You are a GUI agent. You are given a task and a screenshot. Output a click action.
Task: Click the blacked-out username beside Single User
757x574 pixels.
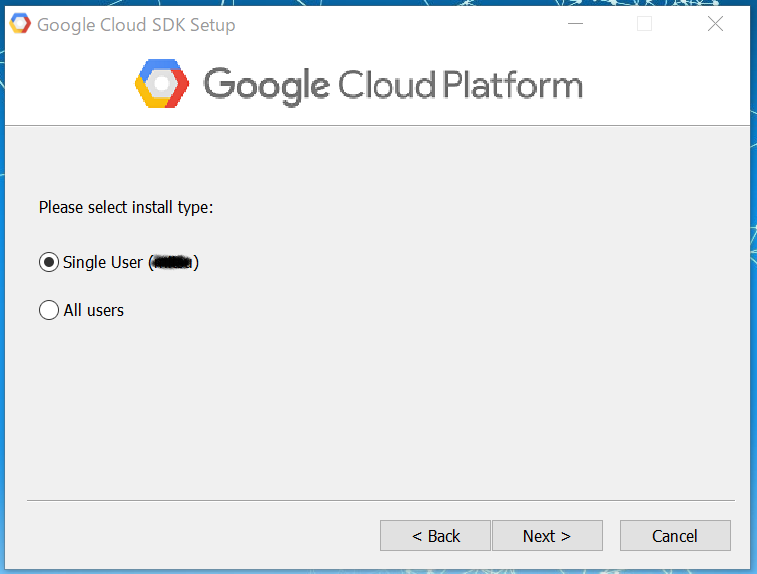pos(174,262)
